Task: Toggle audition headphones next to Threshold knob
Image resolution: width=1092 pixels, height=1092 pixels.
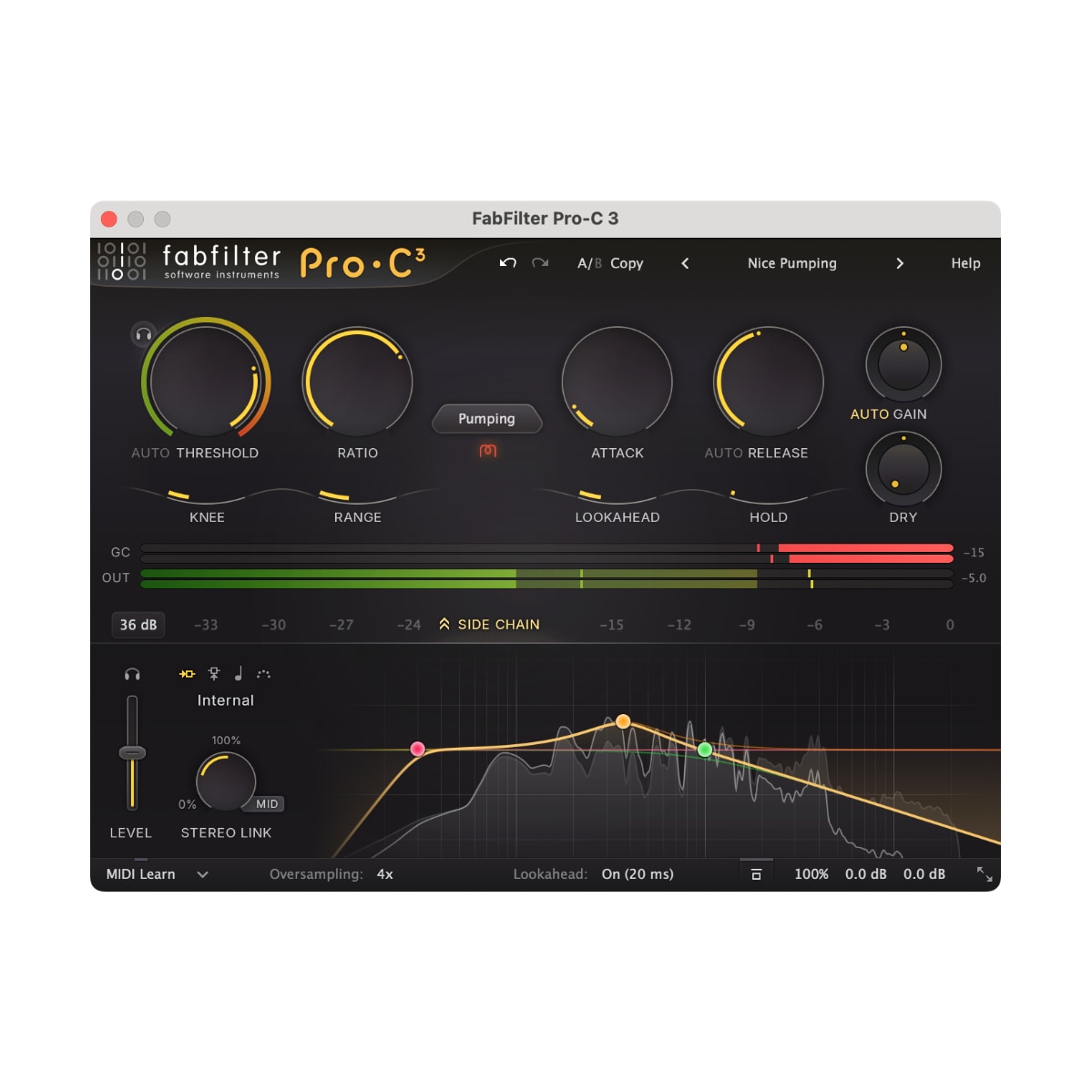Action: [143, 334]
